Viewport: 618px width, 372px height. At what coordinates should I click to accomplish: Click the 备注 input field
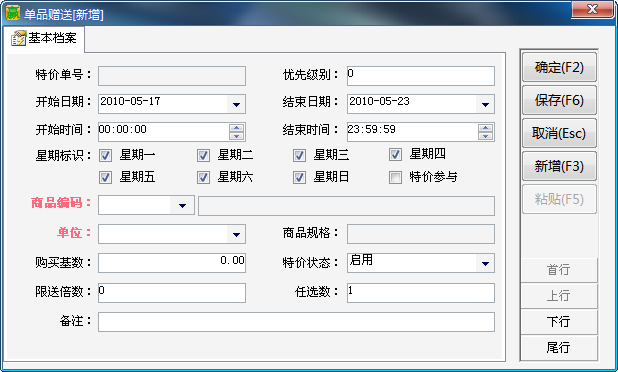pos(296,322)
